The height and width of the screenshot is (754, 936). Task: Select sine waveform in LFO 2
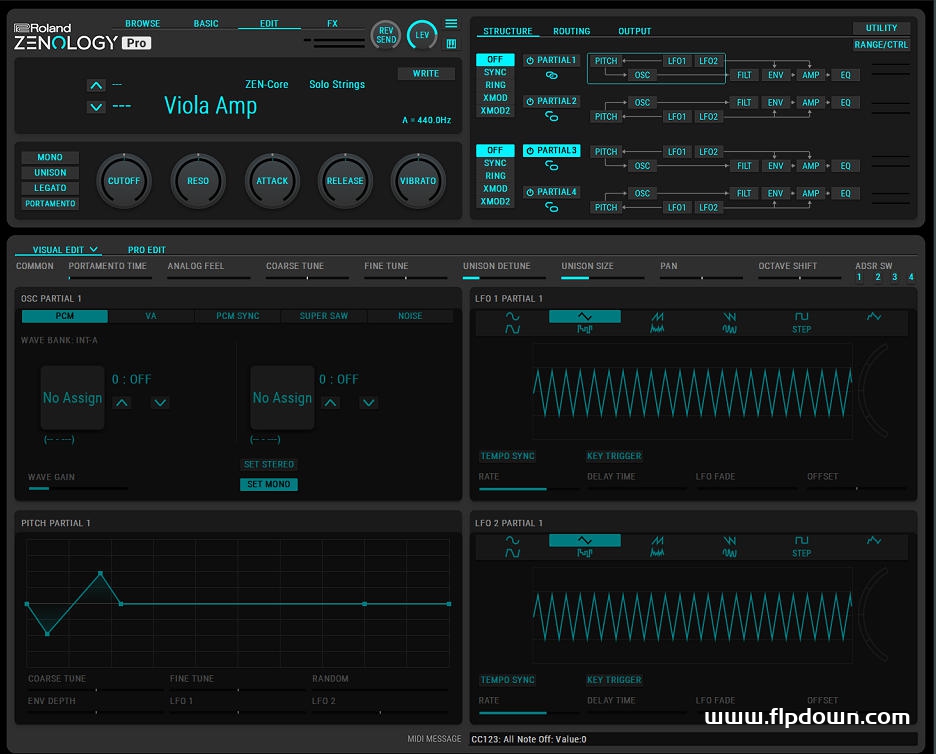coord(512,540)
